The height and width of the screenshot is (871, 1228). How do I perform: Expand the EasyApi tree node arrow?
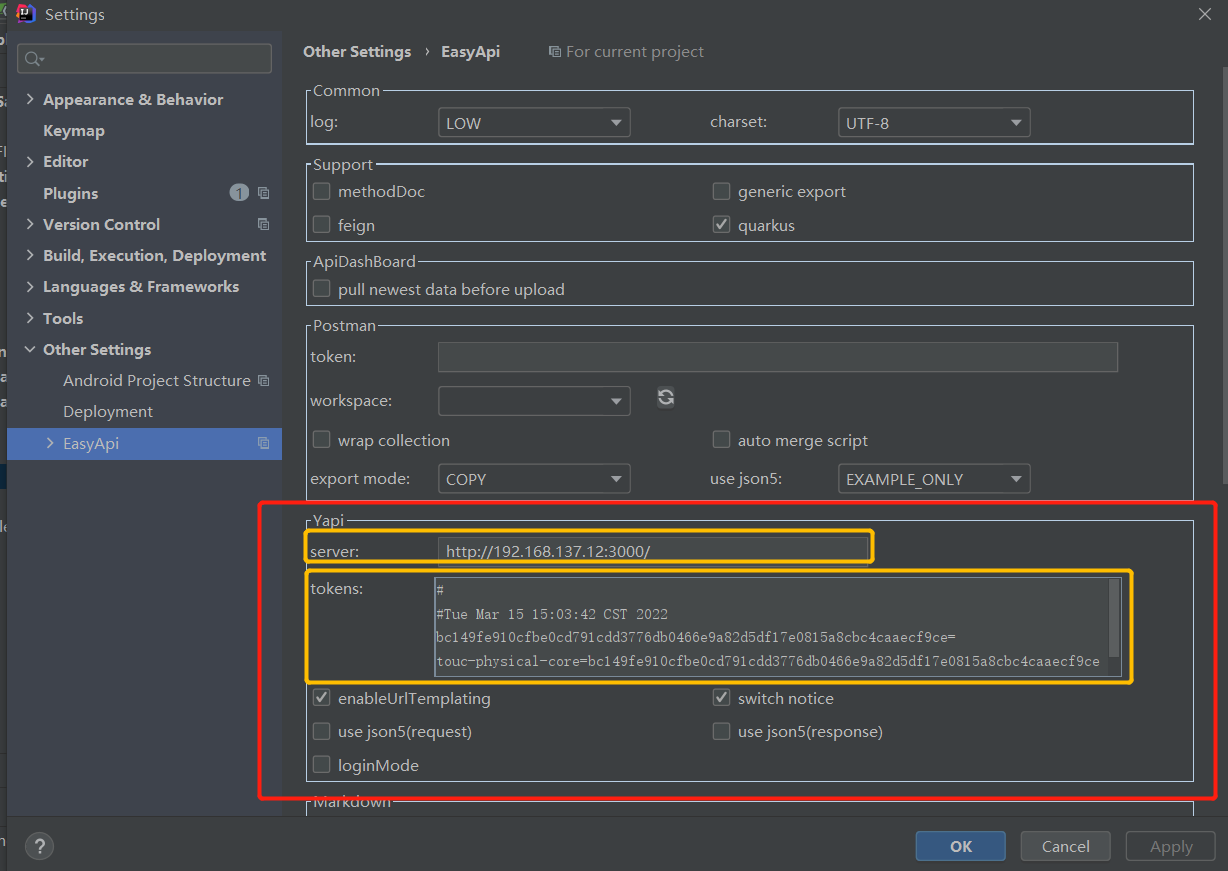click(50, 443)
